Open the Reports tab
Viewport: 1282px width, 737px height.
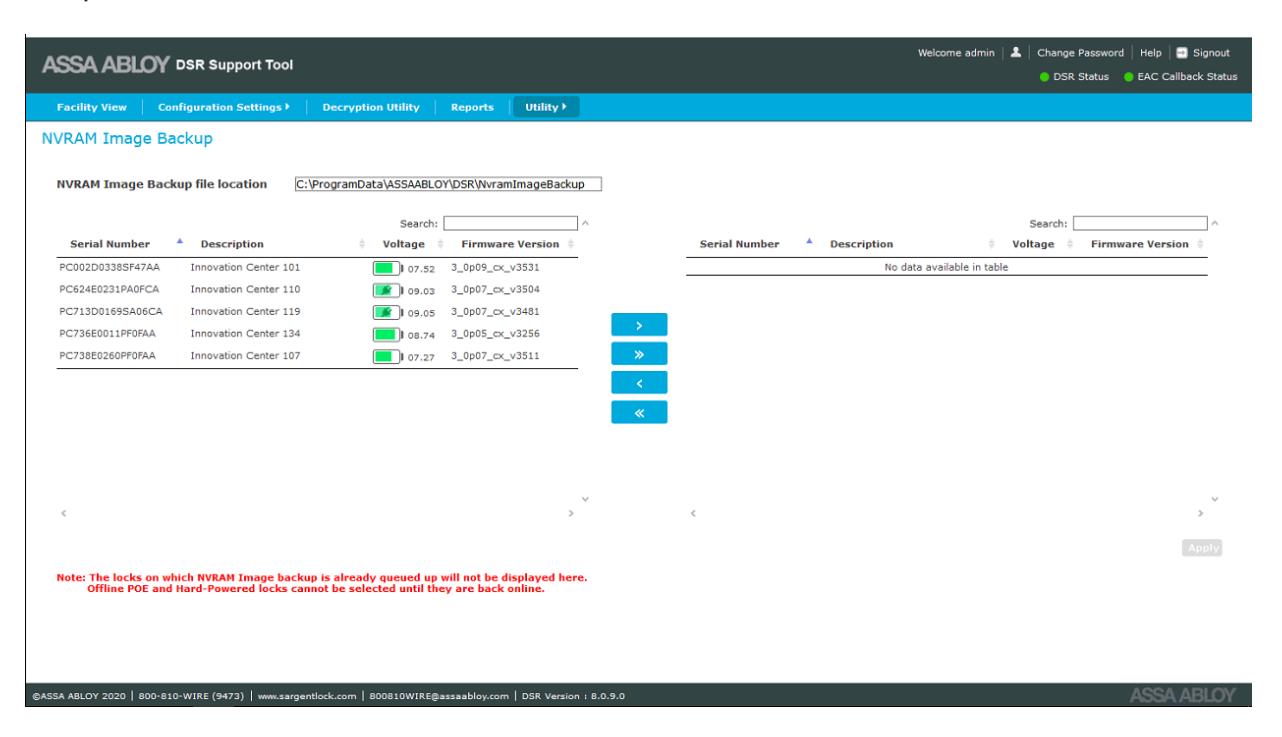[472, 107]
